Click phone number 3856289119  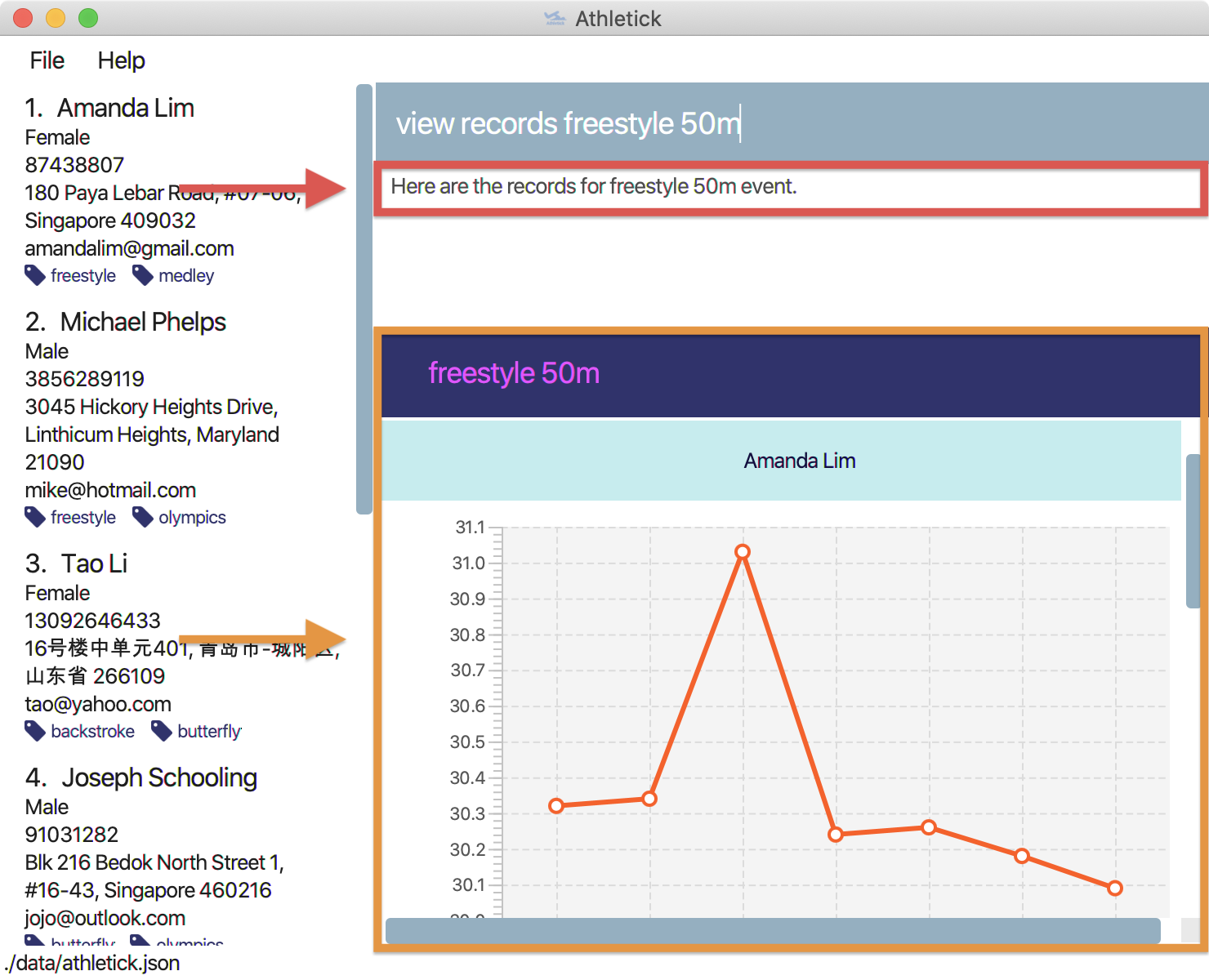(85, 379)
